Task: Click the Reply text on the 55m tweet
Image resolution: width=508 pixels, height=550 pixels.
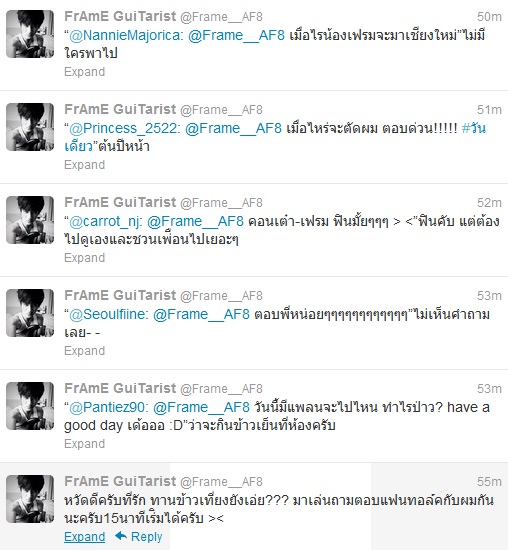Action: tap(147, 537)
